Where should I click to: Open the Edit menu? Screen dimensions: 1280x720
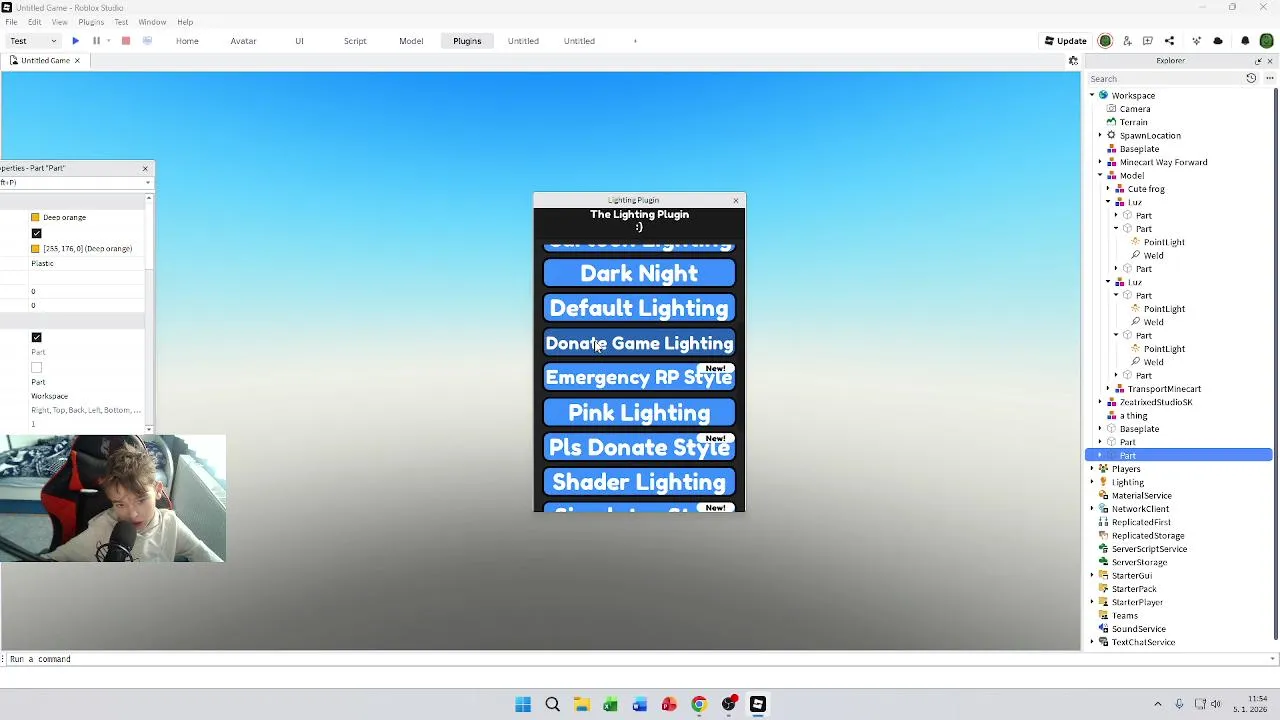(35, 22)
